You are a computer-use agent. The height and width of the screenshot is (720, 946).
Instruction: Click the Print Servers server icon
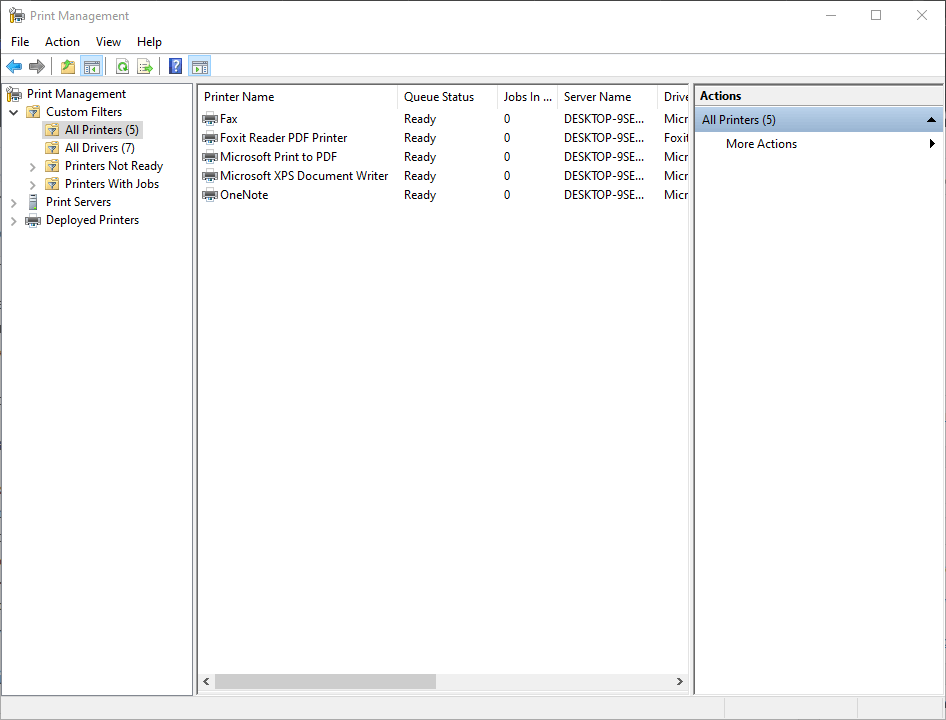(33, 202)
